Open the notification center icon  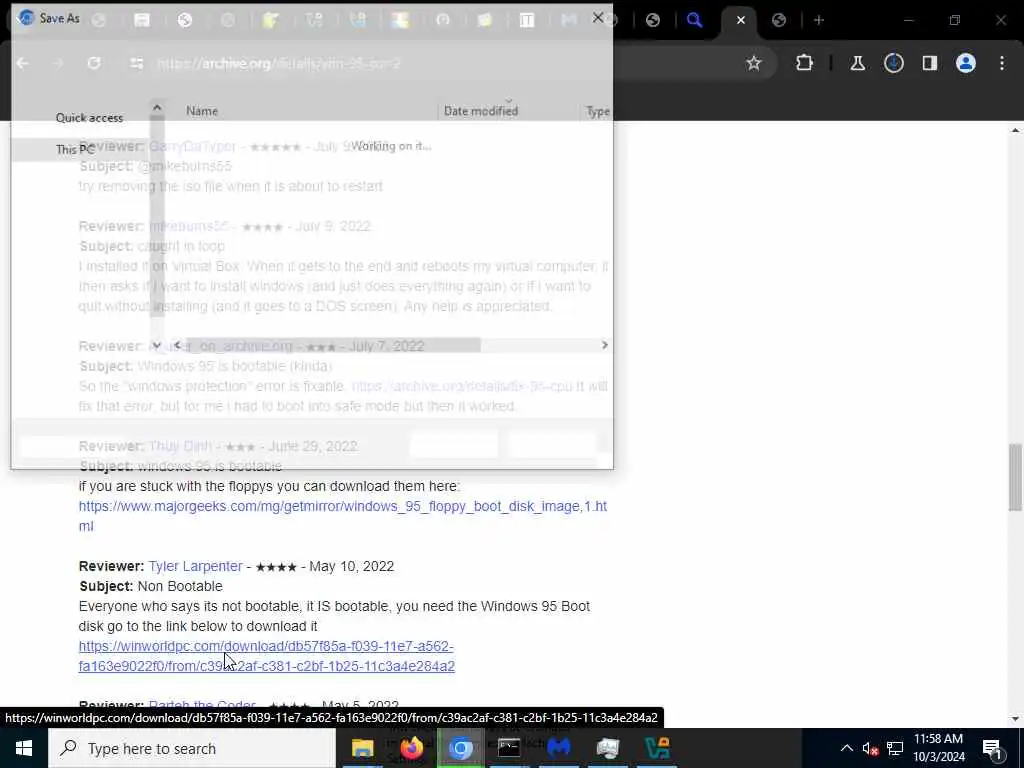tap(993, 748)
